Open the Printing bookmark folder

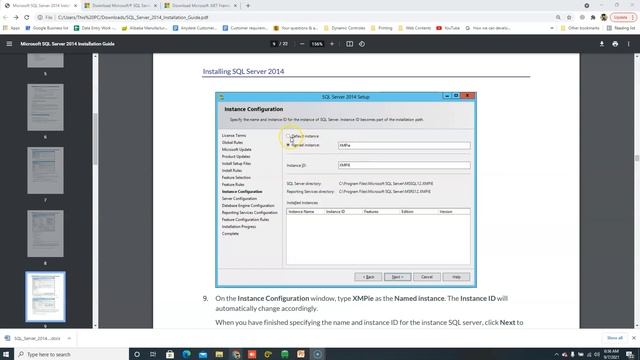tap(382, 28)
